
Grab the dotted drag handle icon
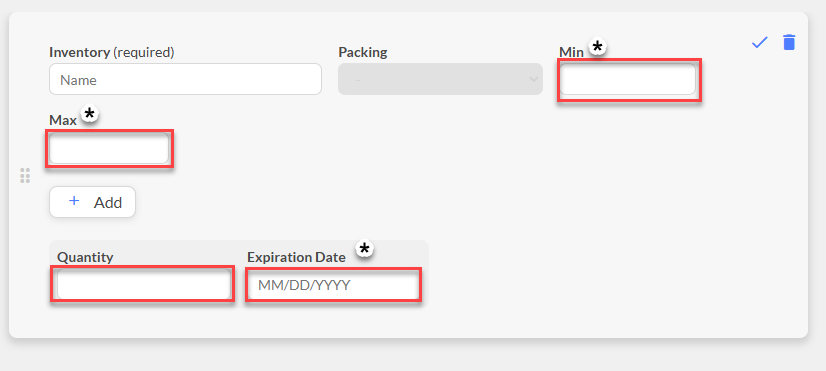click(x=25, y=175)
